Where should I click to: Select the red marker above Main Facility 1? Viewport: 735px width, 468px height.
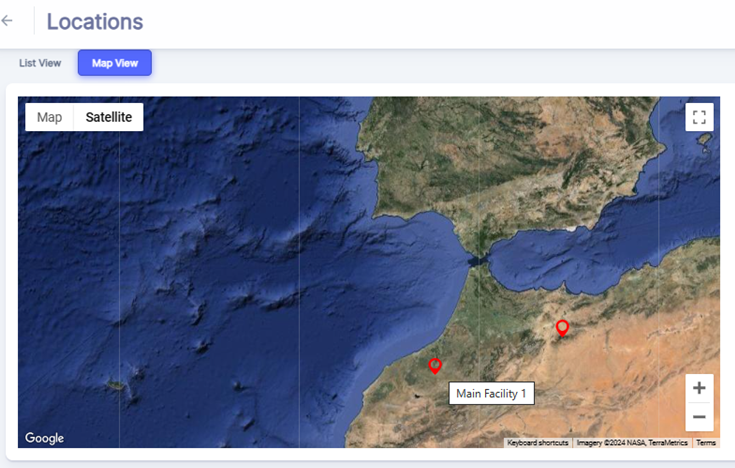(435, 366)
